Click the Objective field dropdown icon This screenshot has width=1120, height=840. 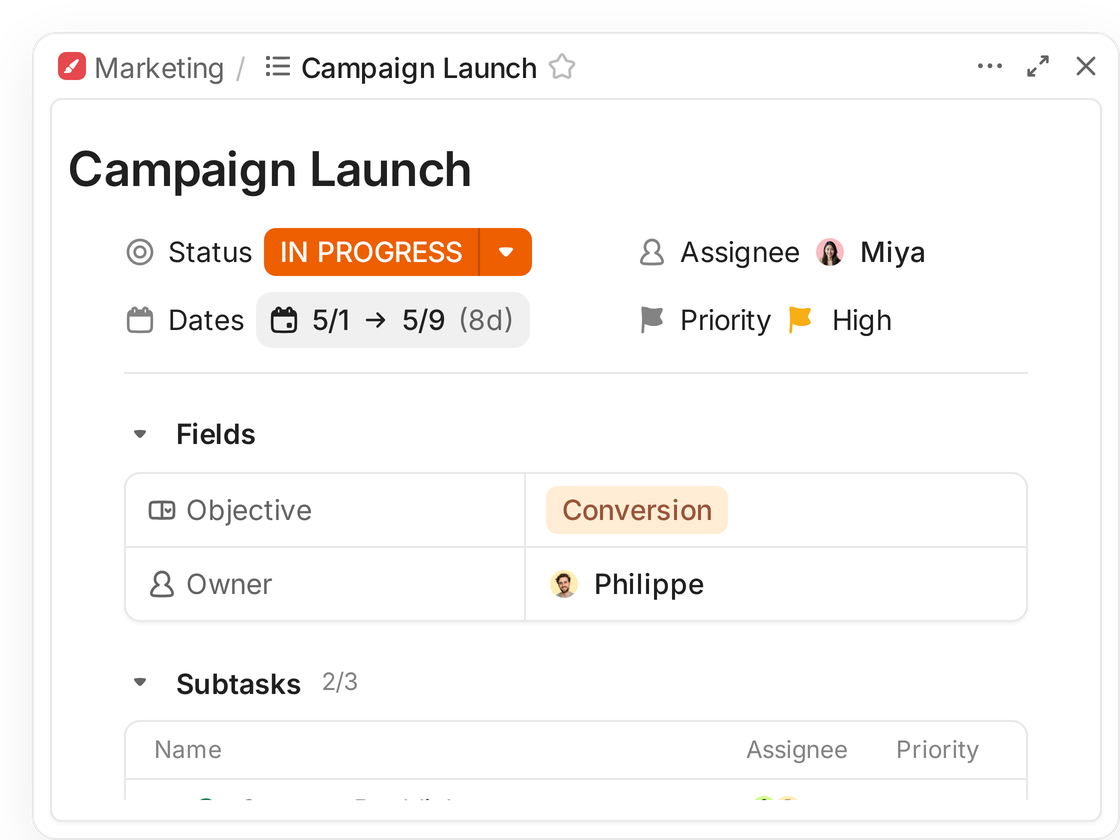pyautogui.click(x=161, y=511)
